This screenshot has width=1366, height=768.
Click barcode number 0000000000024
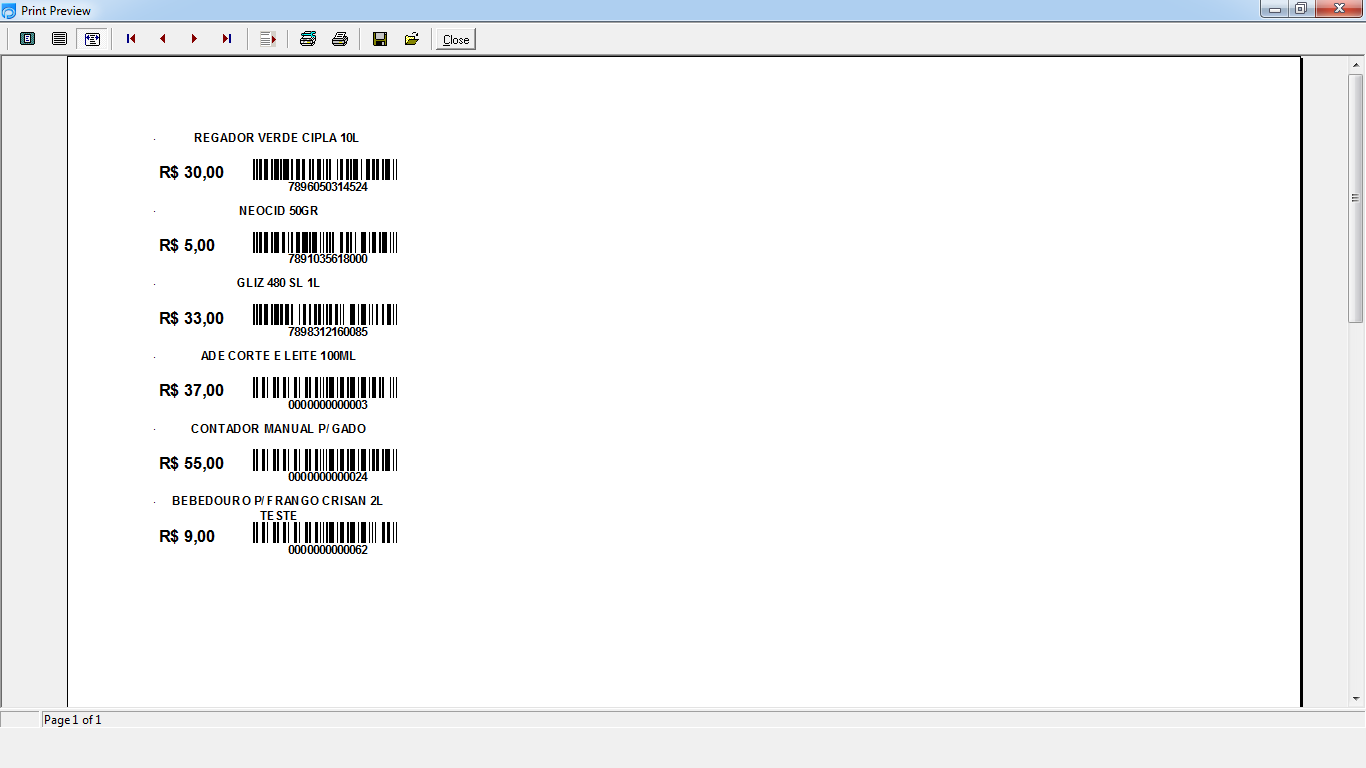click(328, 476)
